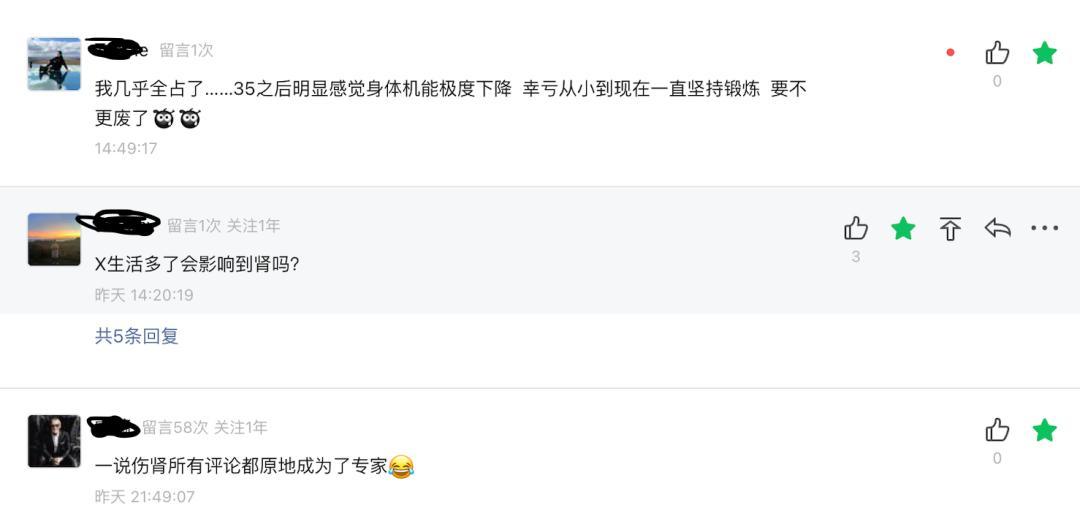This screenshot has width=1080, height=516.
Task: Open more options for highlighted comment
Action: 1044,229
